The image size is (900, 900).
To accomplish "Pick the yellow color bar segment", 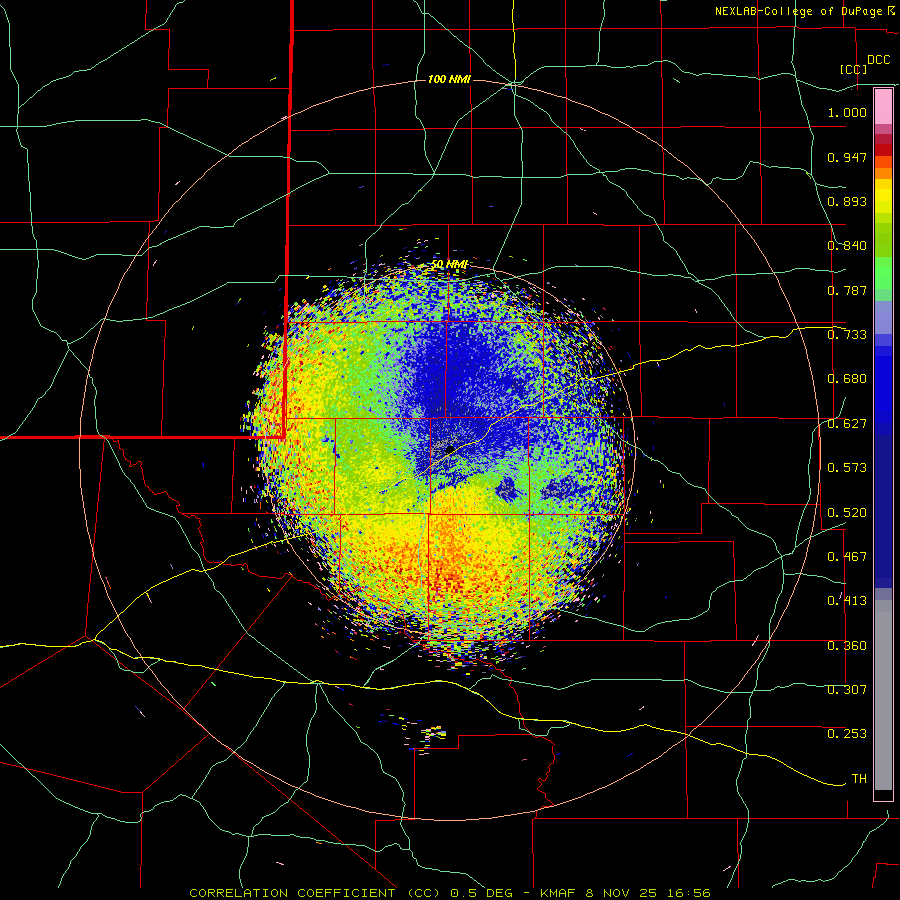I will point(883,196).
